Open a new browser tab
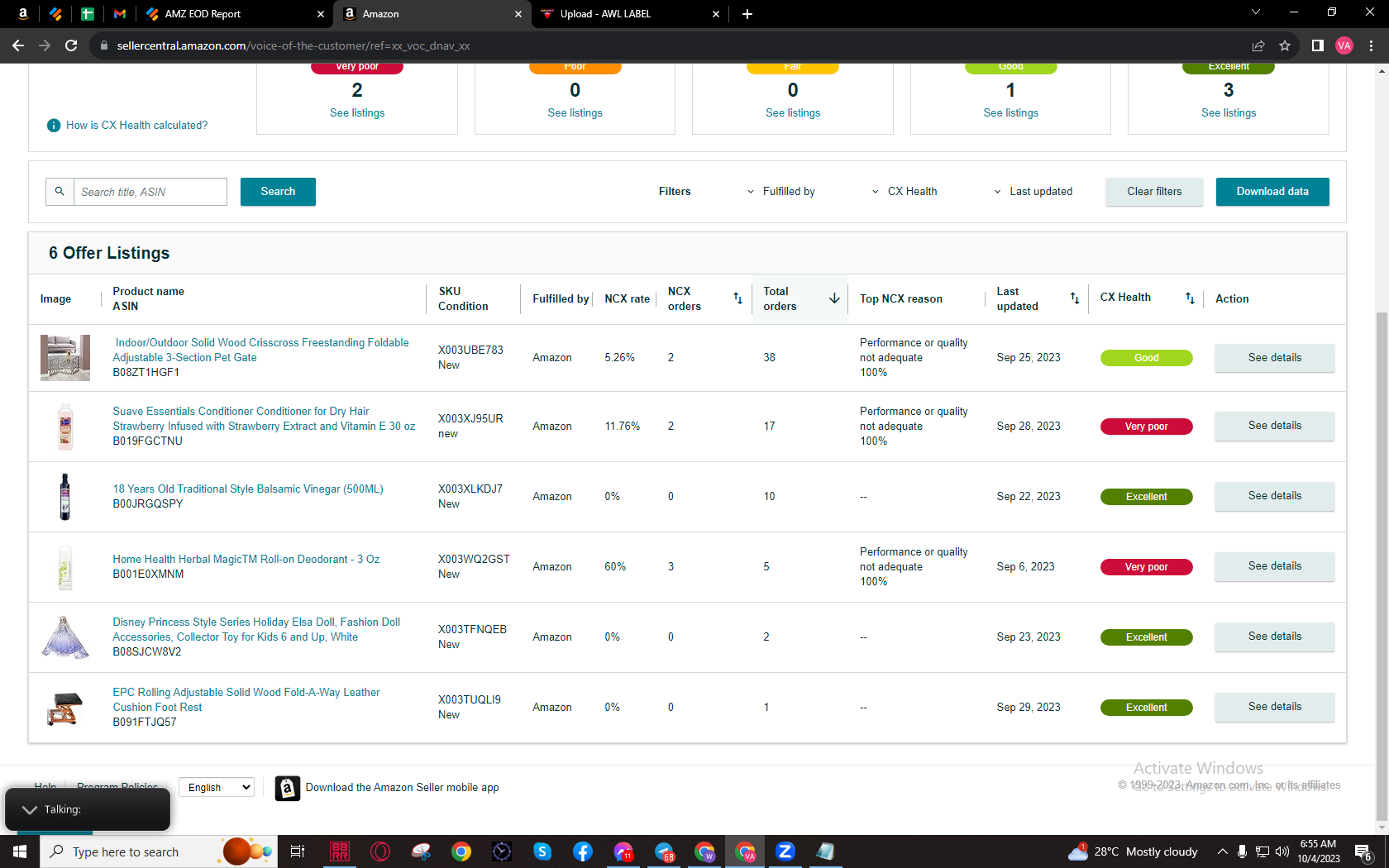This screenshot has width=1389, height=868. click(747, 14)
